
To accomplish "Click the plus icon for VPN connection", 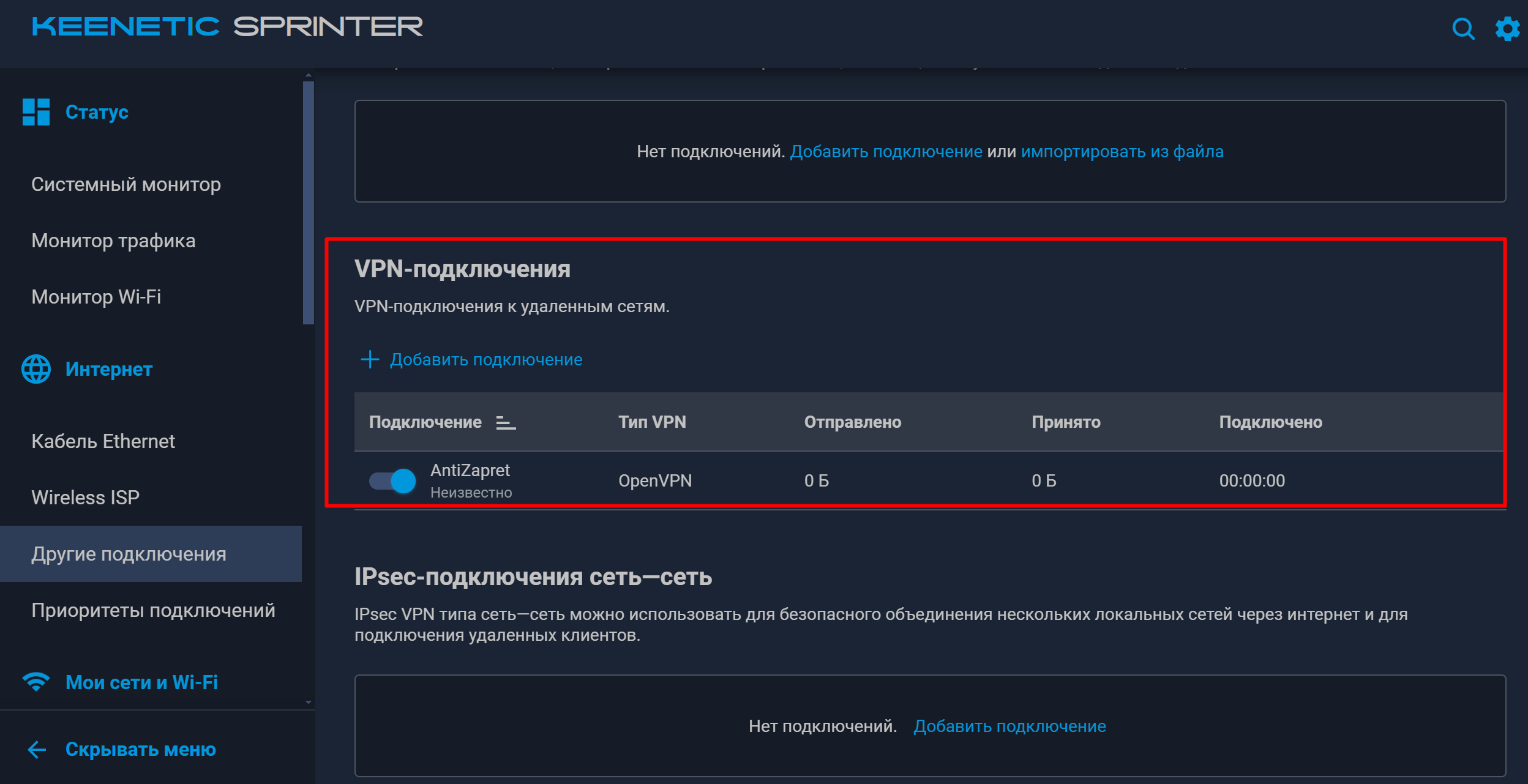I will click(x=370, y=359).
